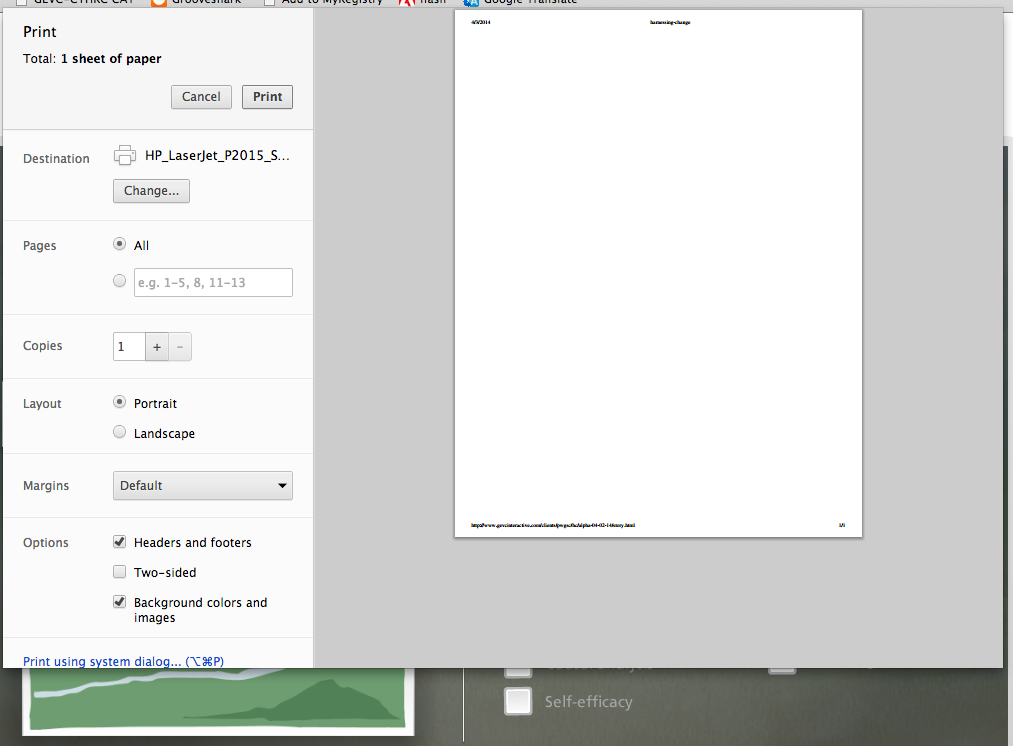The width and height of the screenshot is (1013, 746).
Task: Click Change... destination button
Action: (x=151, y=191)
